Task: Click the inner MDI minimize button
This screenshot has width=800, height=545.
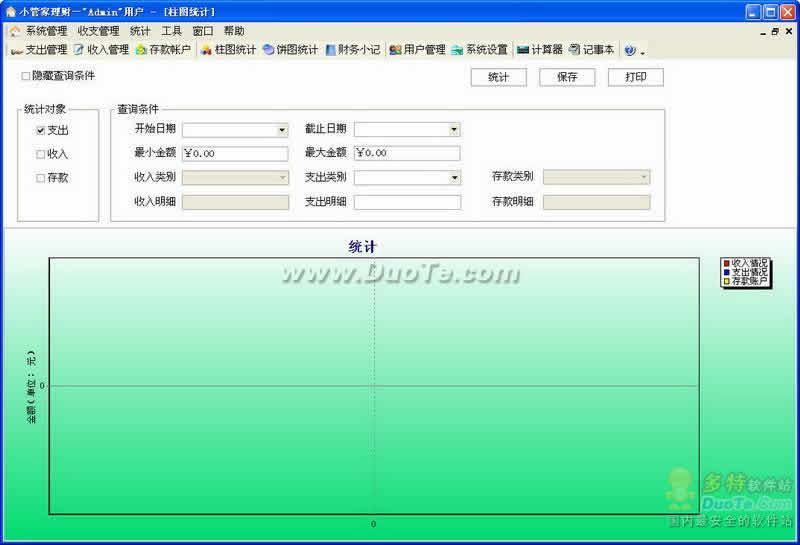Action: (763, 32)
